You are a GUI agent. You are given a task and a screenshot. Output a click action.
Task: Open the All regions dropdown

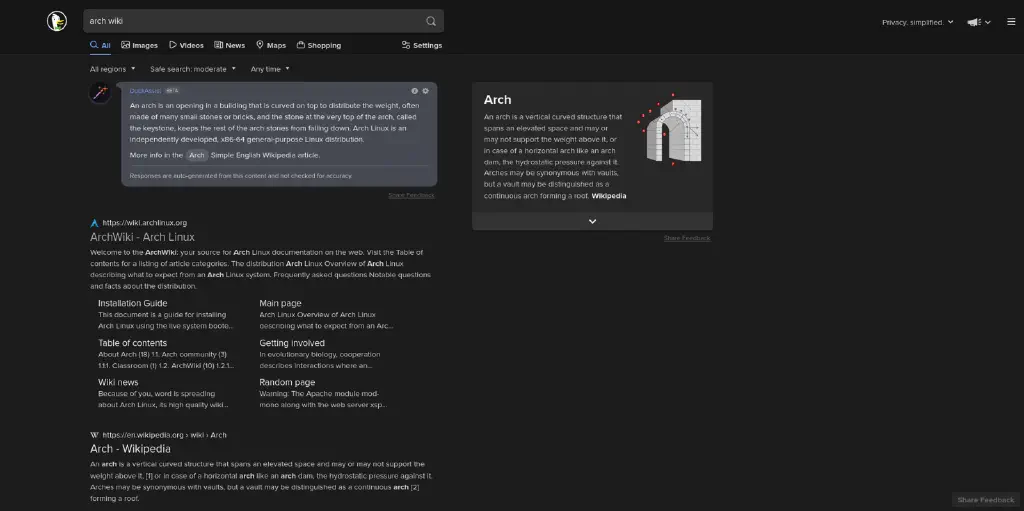(112, 69)
